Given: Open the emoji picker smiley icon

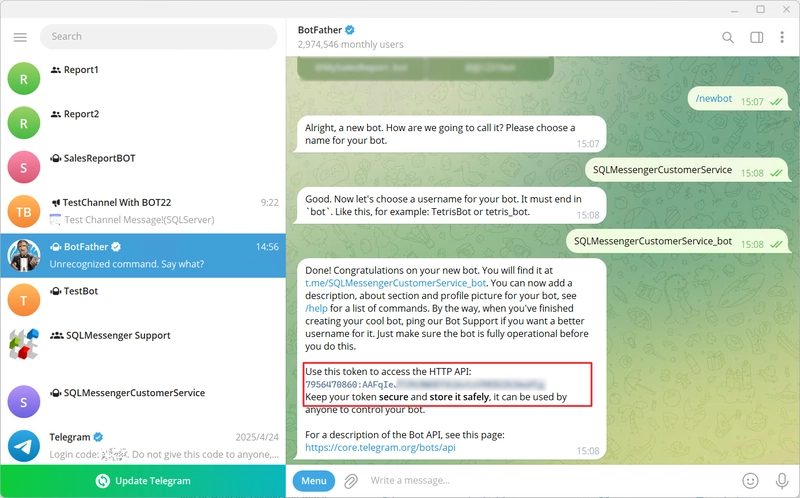Looking at the screenshot, I should [750, 481].
